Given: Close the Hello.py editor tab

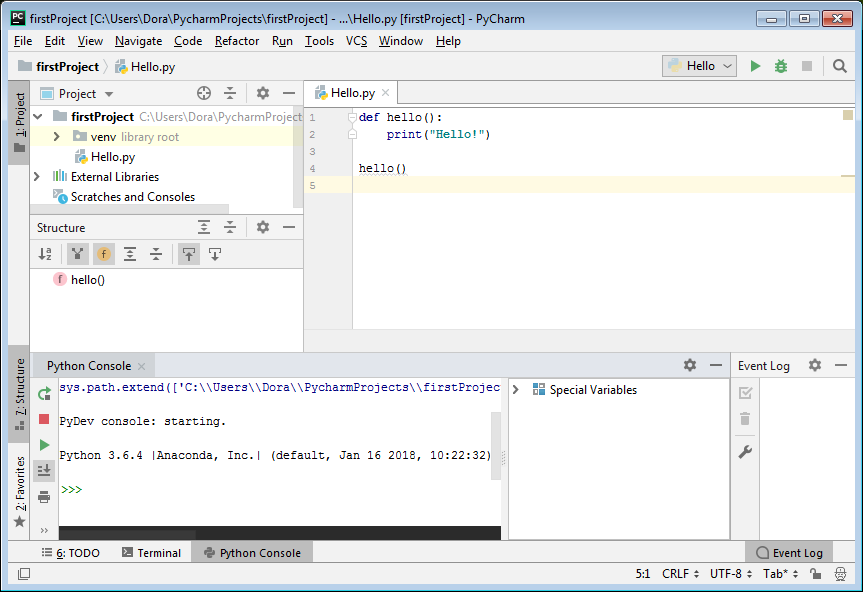Looking at the screenshot, I should click(386, 92).
